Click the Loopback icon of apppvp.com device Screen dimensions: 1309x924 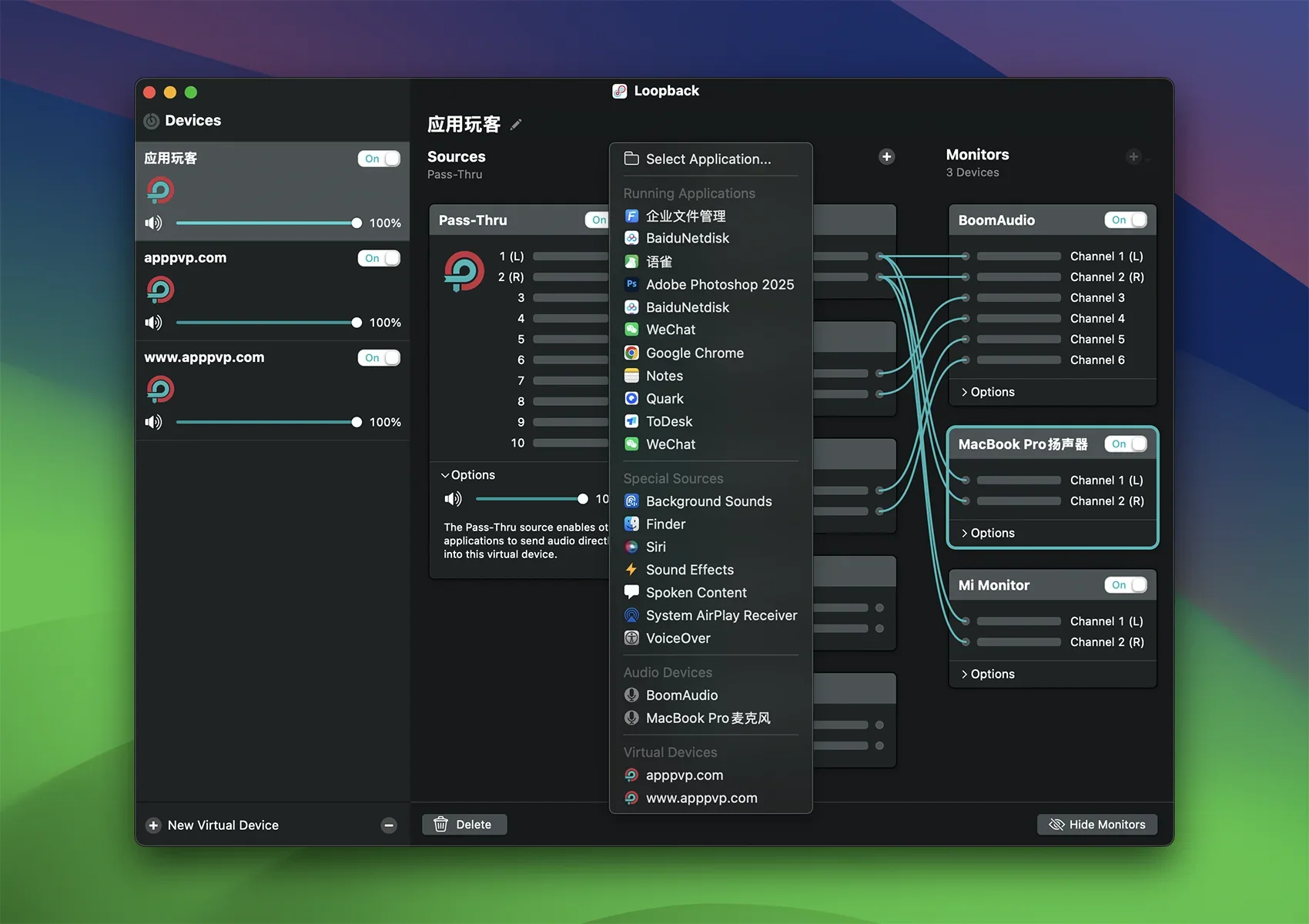(160, 290)
